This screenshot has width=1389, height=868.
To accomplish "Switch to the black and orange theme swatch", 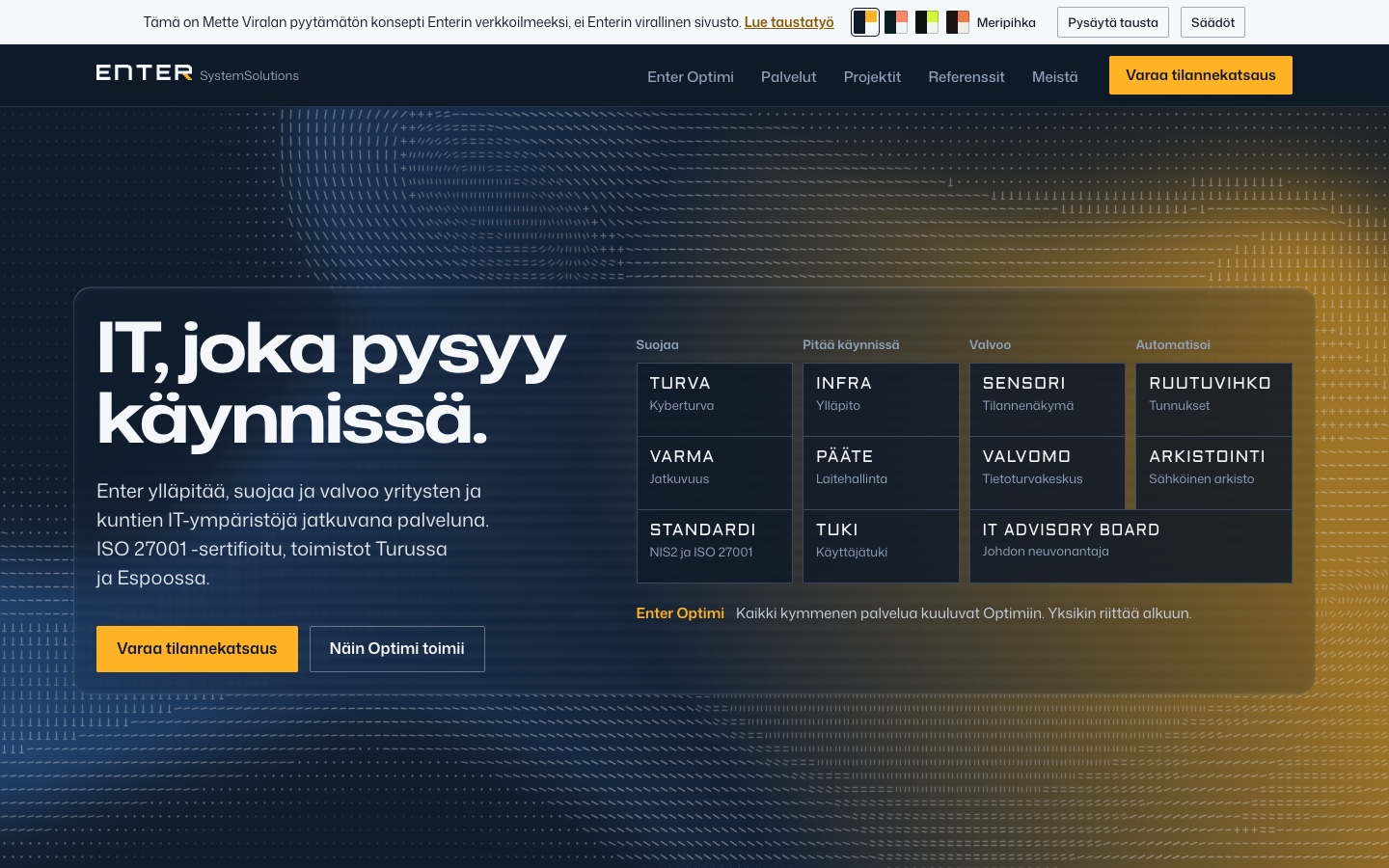I will 958,22.
